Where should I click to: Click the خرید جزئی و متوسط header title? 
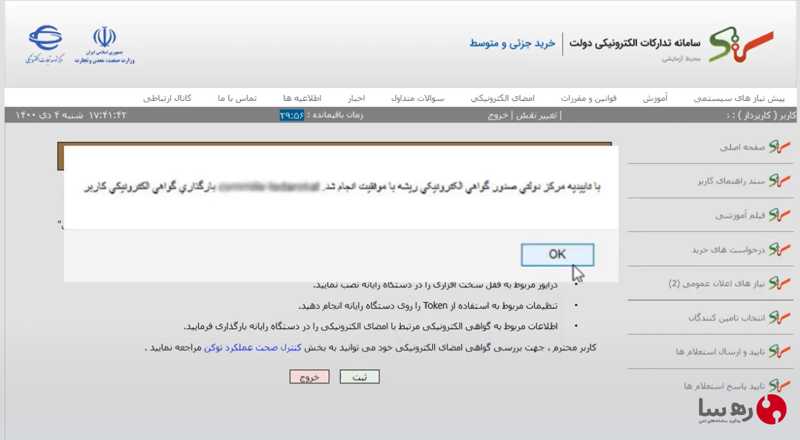coord(512,43)
